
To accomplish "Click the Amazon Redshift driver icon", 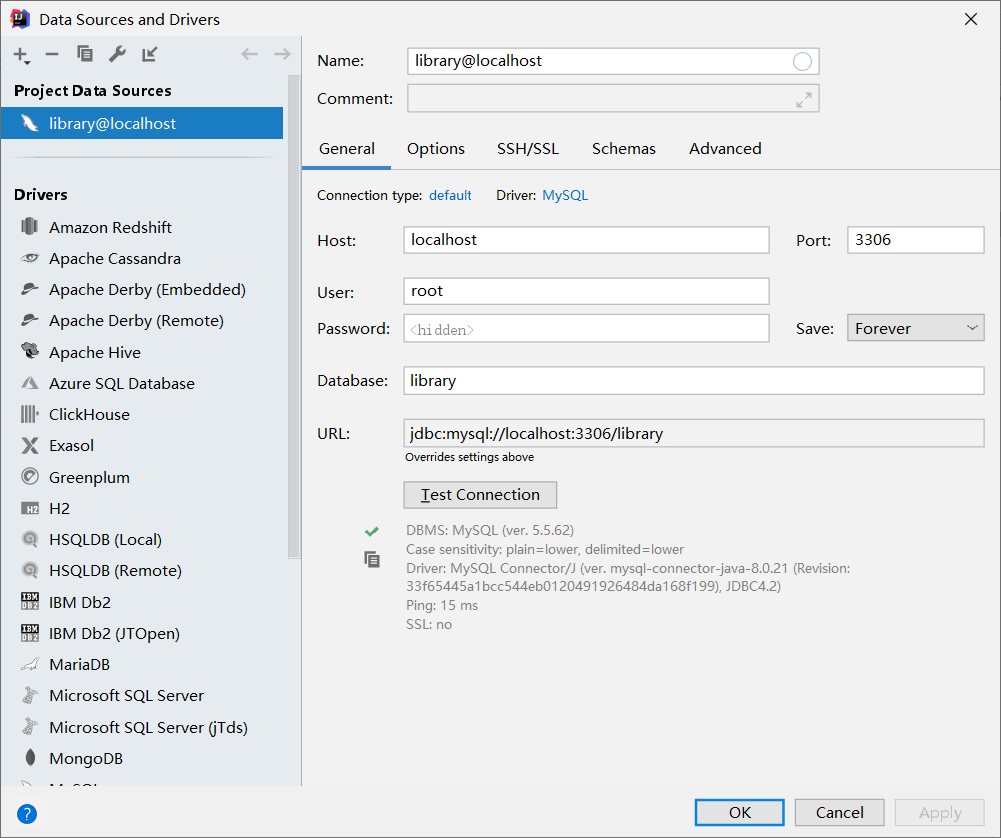I will [29, 227].
